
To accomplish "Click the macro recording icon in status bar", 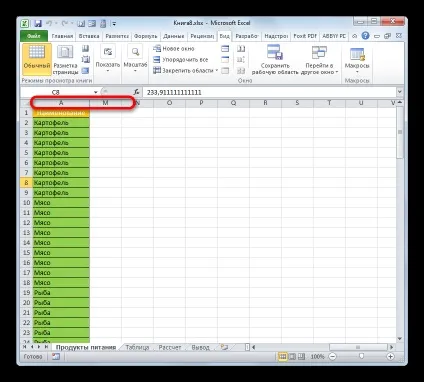I will click(x=56, y=357).
